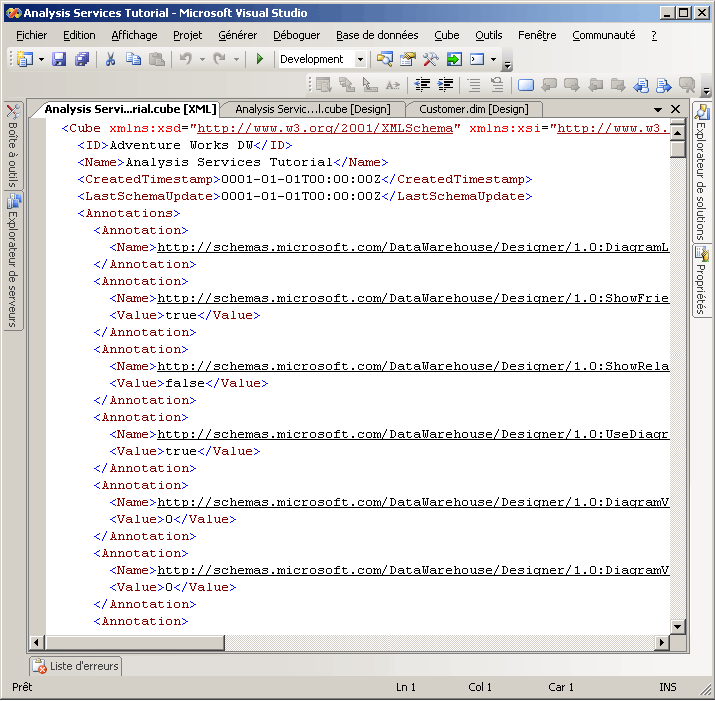Click the horizontal scrollbar right arrow
Screen dimensions: 715x701
(662, 643)
